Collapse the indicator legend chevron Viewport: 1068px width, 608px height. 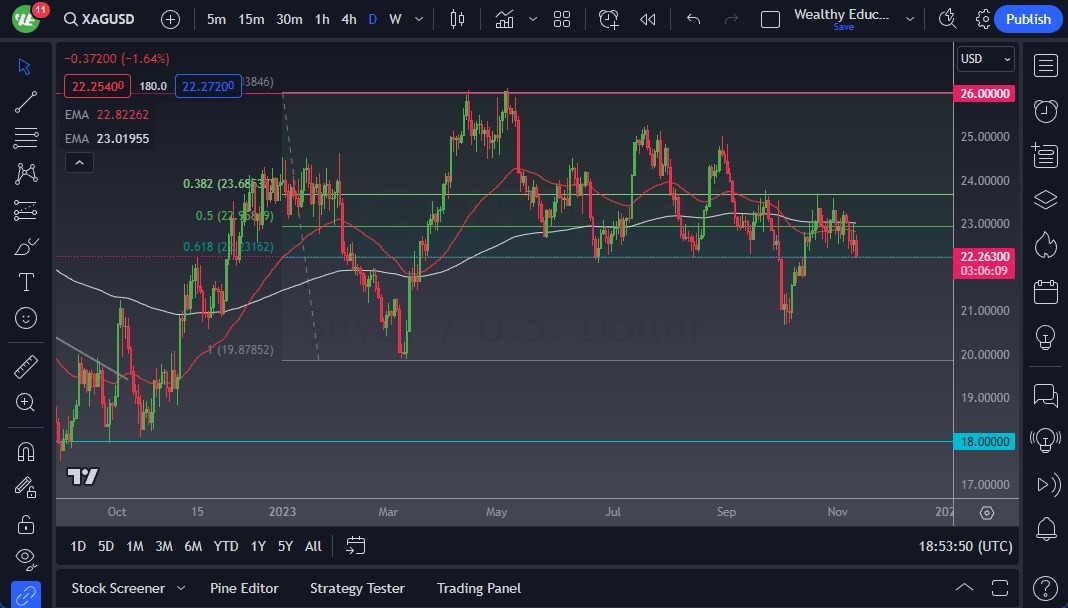(x=79, y=163)
